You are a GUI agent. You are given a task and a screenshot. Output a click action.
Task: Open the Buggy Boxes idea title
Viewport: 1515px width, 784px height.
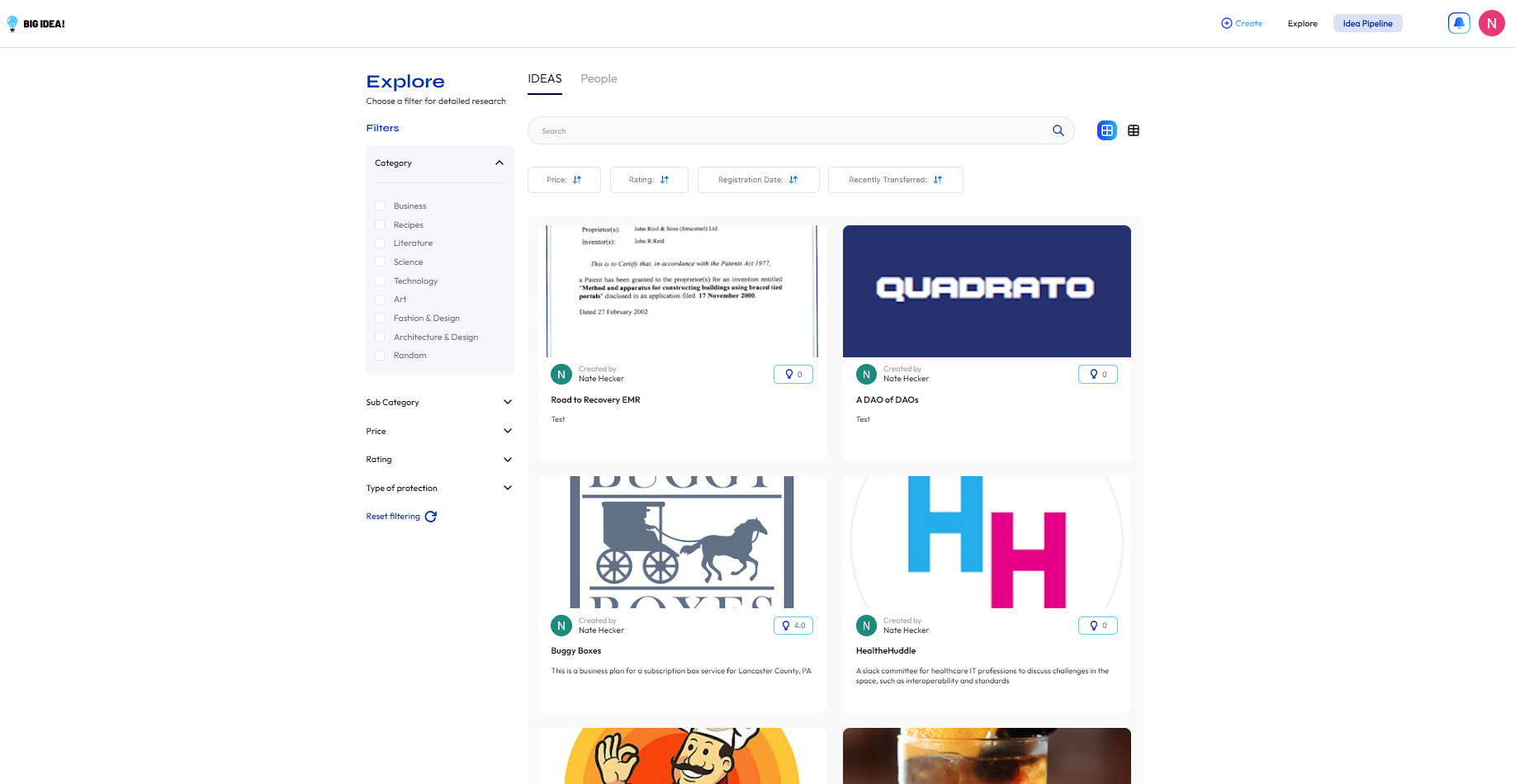click(575, 651)
